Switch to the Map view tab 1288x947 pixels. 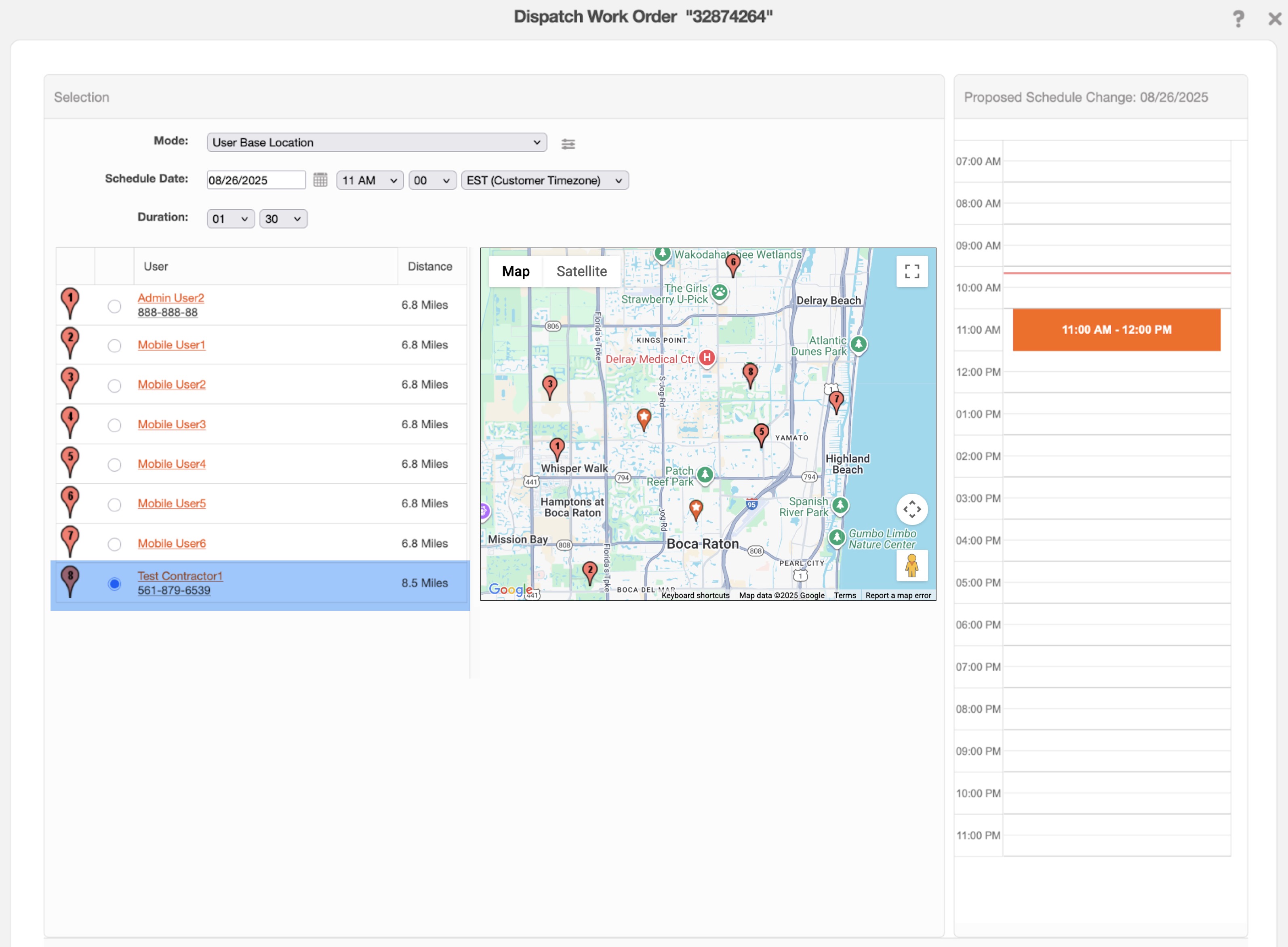[515, 271]
